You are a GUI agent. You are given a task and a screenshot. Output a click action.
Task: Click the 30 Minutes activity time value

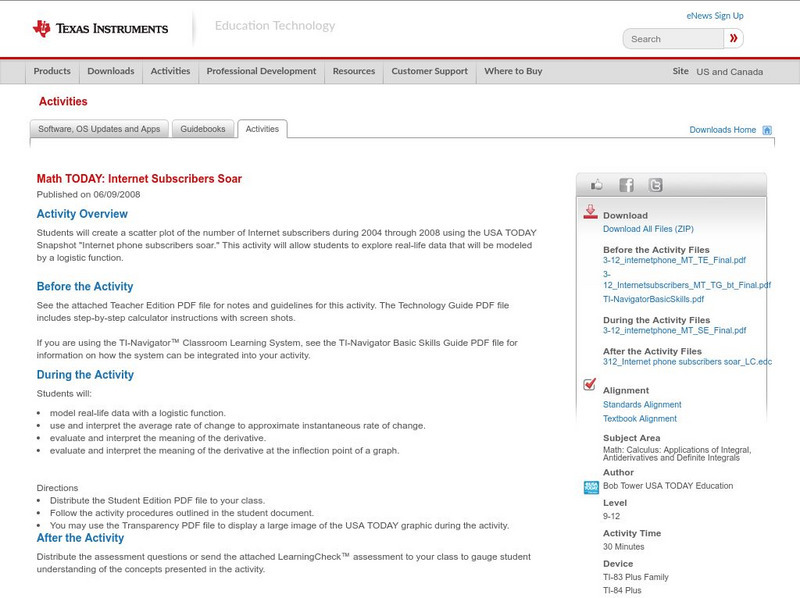623,547
